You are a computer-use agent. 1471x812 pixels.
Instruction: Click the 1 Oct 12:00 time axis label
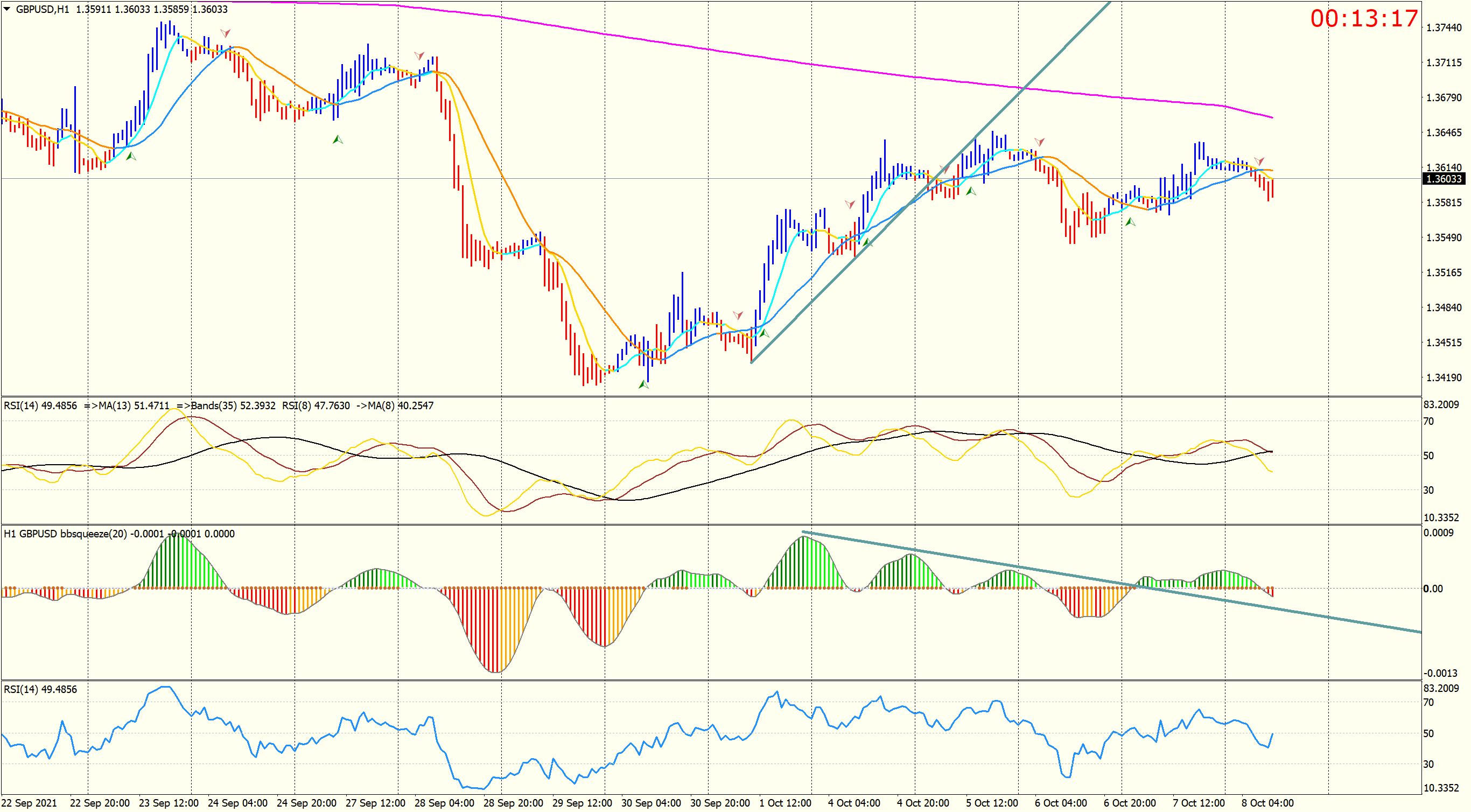(x=785, y=803)
